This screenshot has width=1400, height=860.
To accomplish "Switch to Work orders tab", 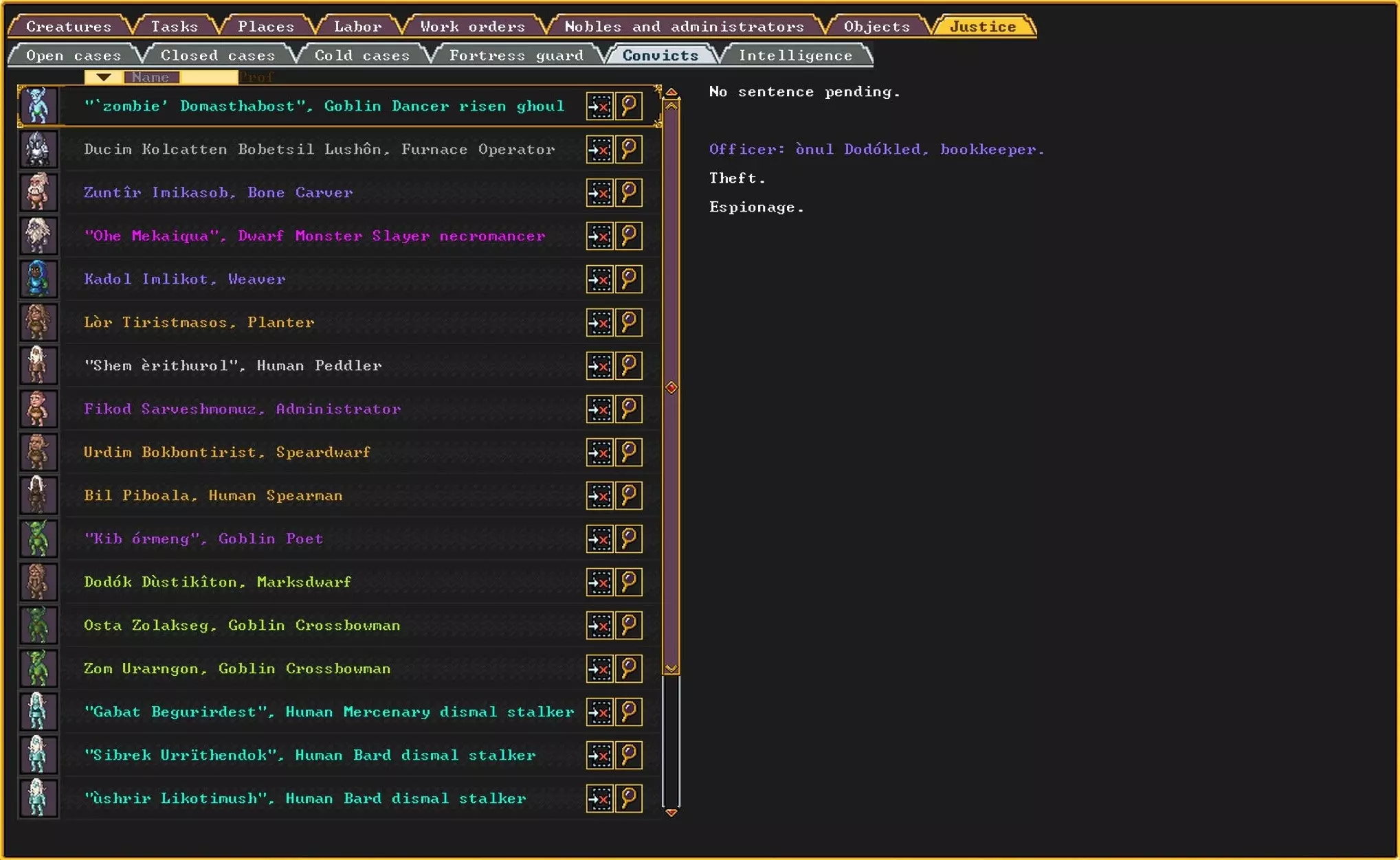I will pyautogui.click(x=472, y=27).
